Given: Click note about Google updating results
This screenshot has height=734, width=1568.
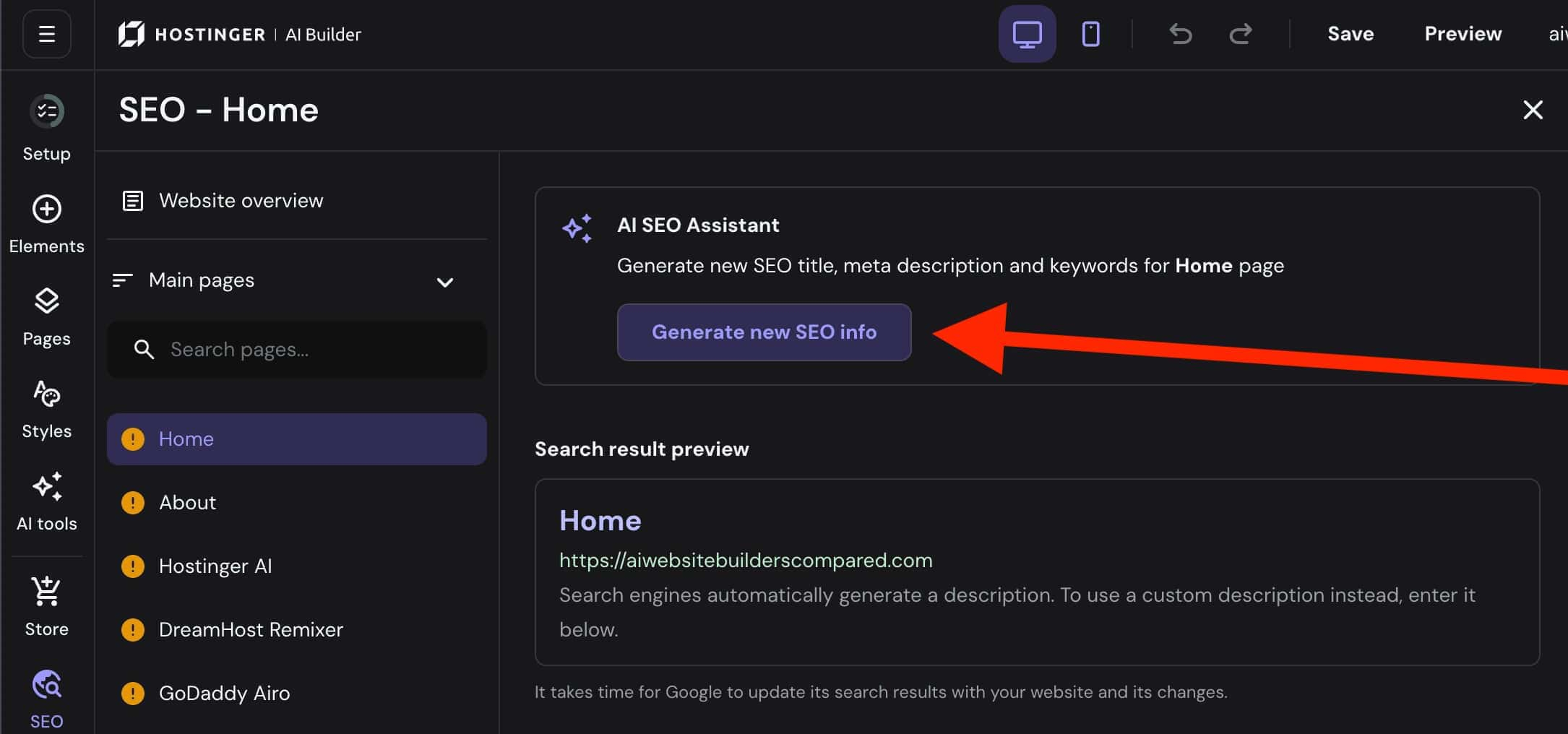Looking at the screenshot, I should (x=881, y=692).
